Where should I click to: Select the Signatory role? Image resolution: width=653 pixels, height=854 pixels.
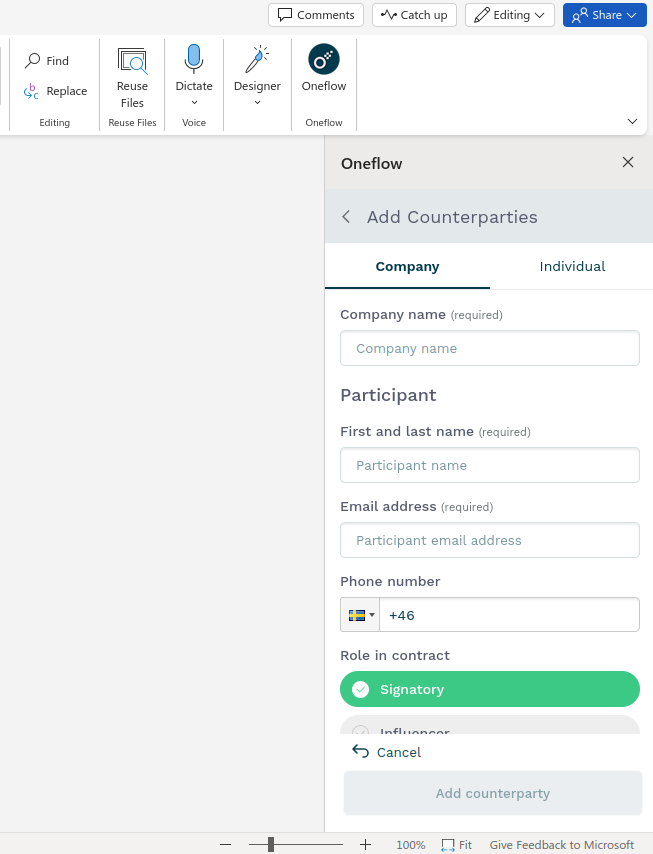(490, 689)
